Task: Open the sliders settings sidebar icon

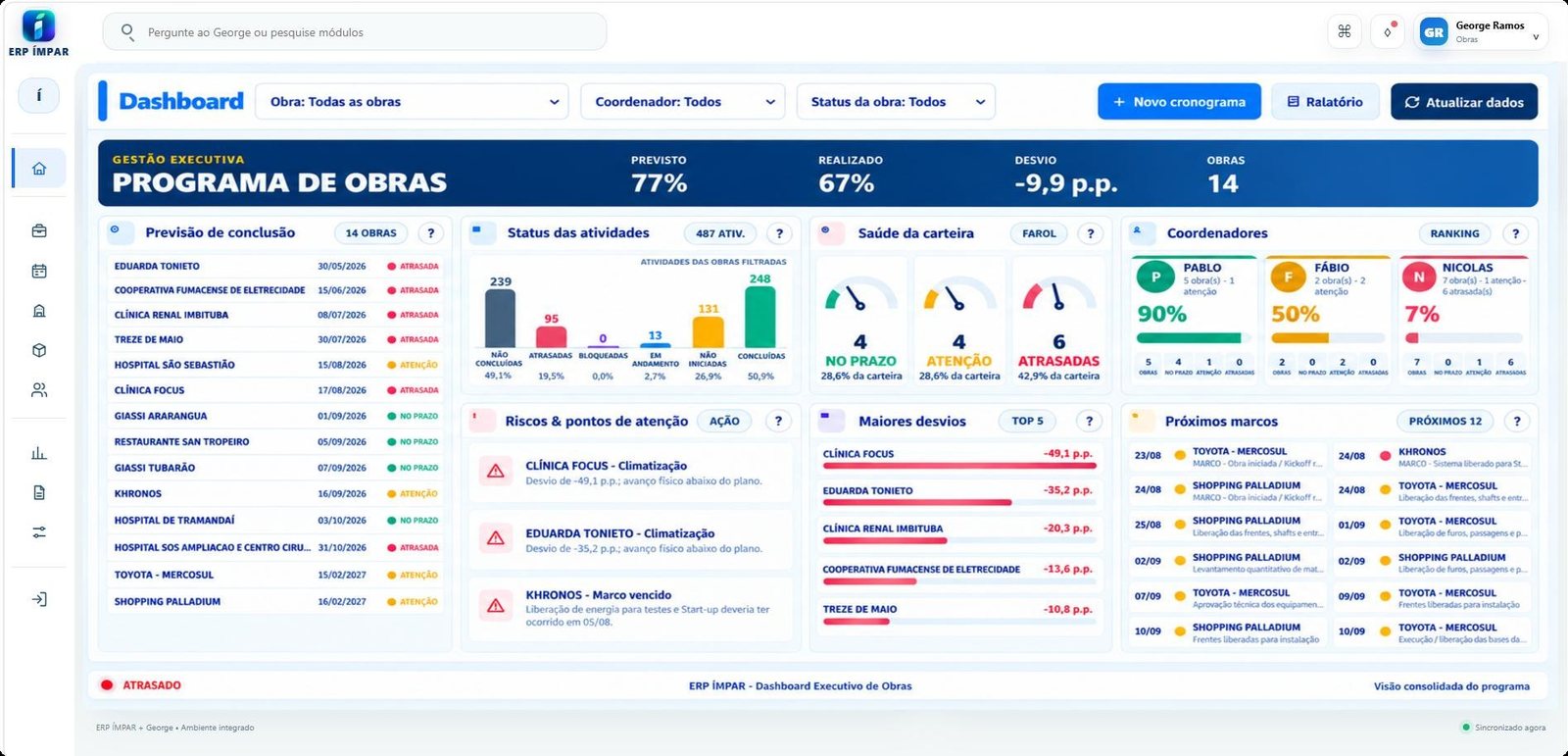Action: pyautogui.click(x=39, y=532)
